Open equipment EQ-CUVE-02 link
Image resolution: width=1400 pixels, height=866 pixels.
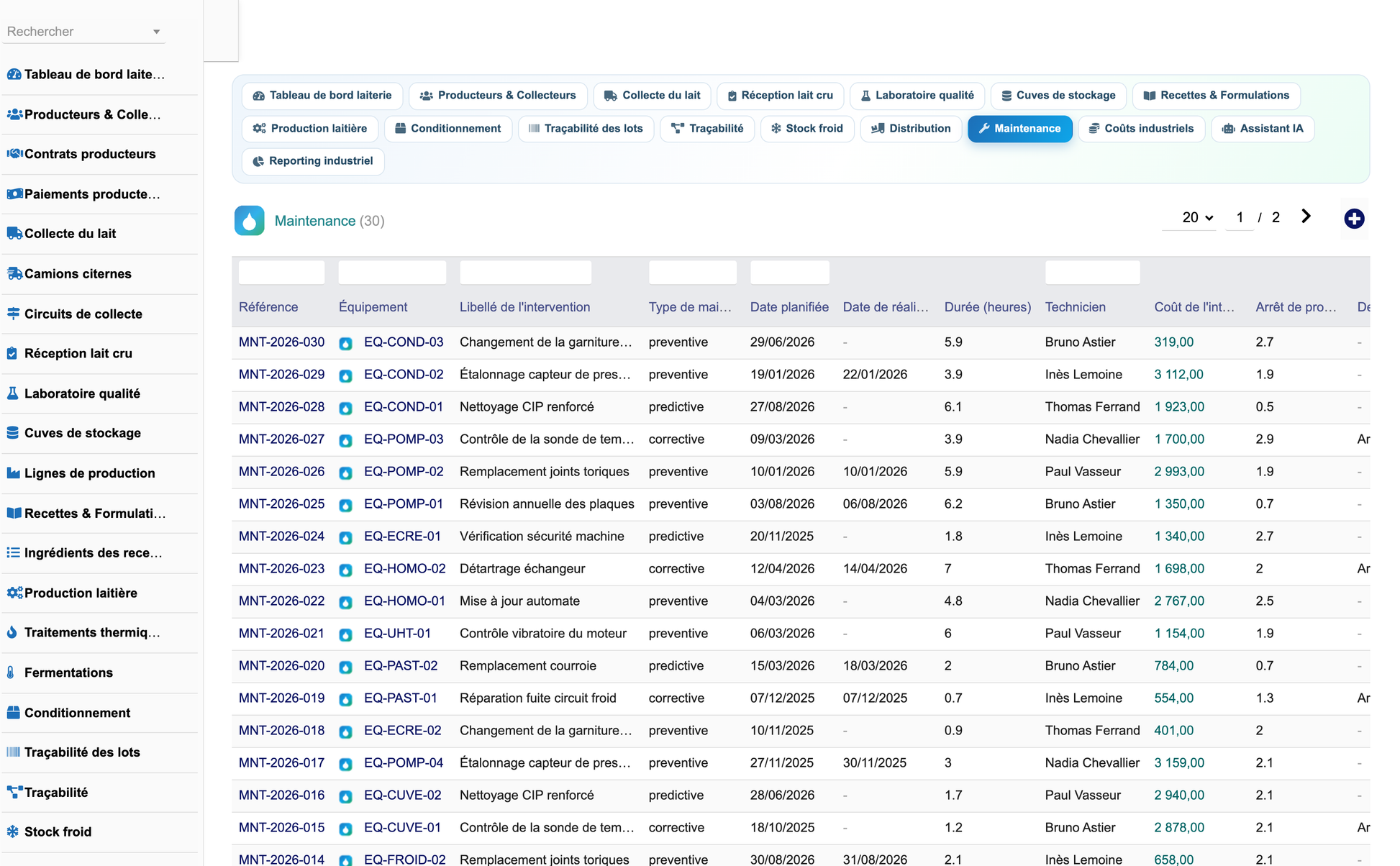coord(402,796)
